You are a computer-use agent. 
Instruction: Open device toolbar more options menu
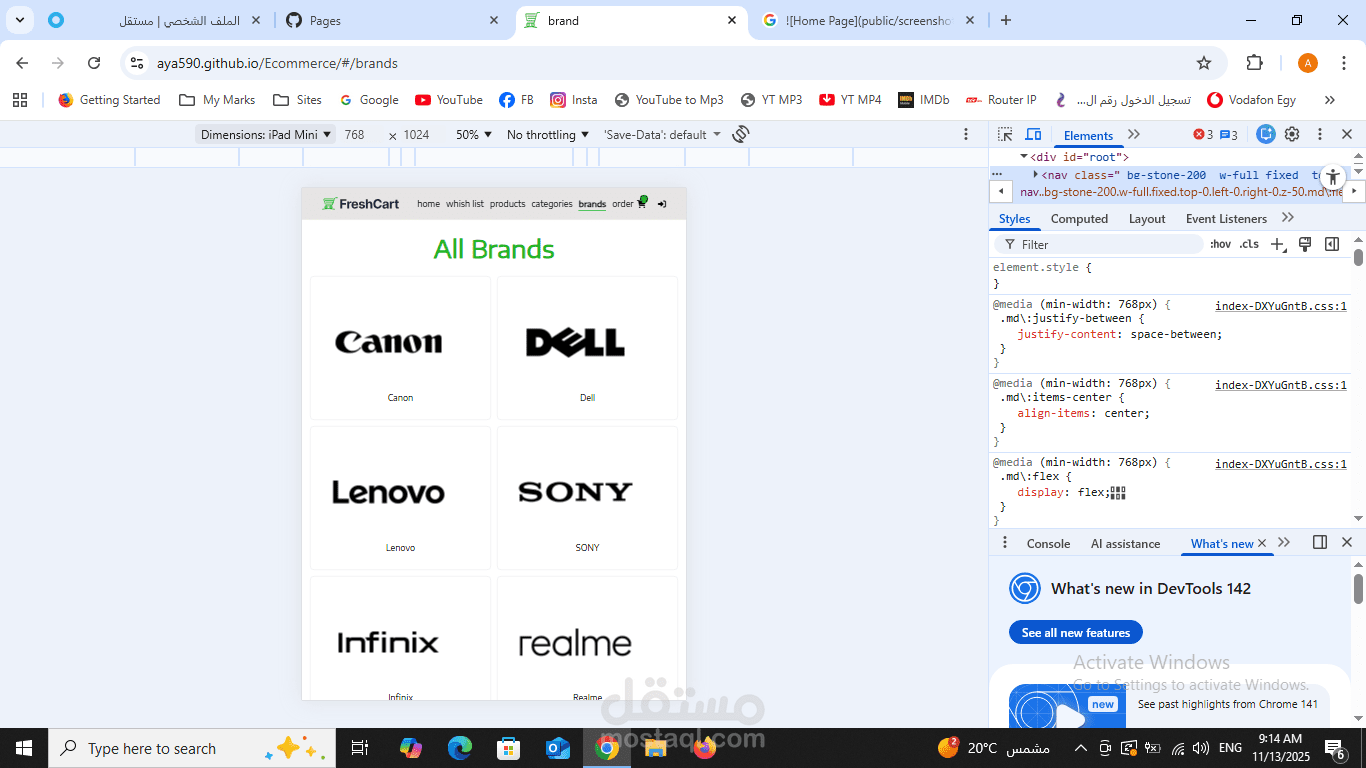tap(966, 134)
